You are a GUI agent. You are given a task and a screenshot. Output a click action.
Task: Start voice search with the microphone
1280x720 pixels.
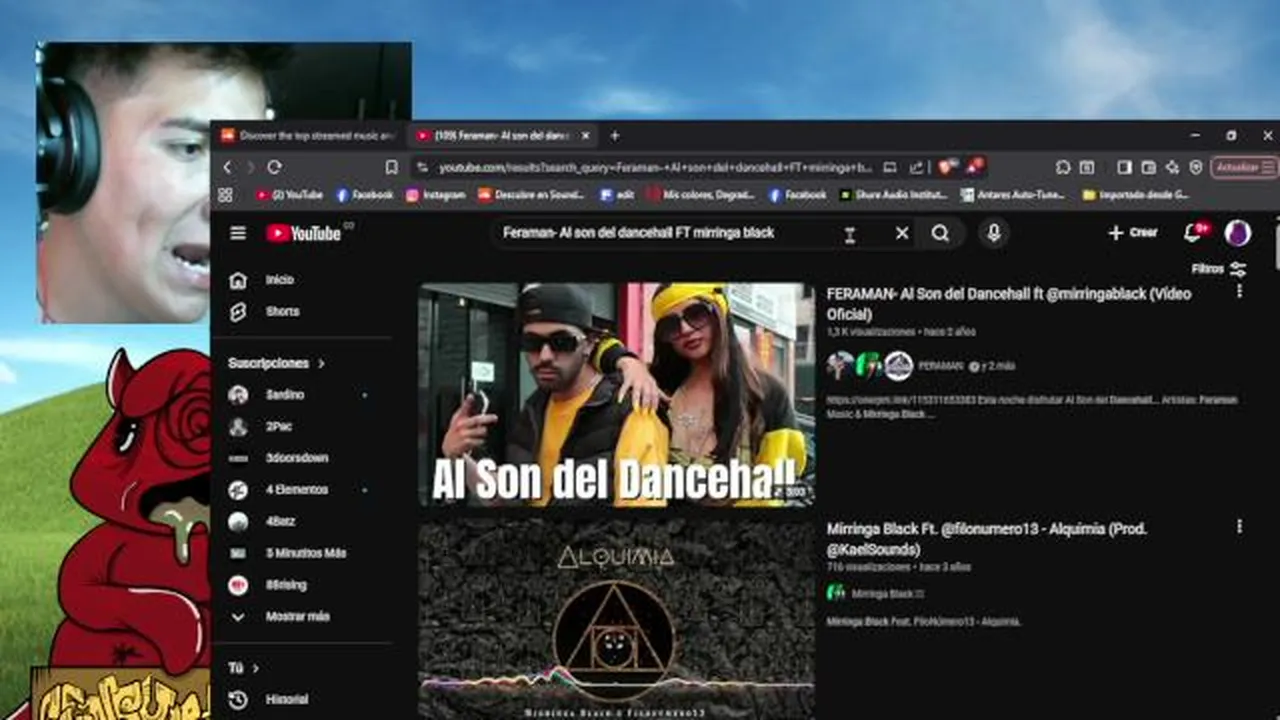point(993,233)
